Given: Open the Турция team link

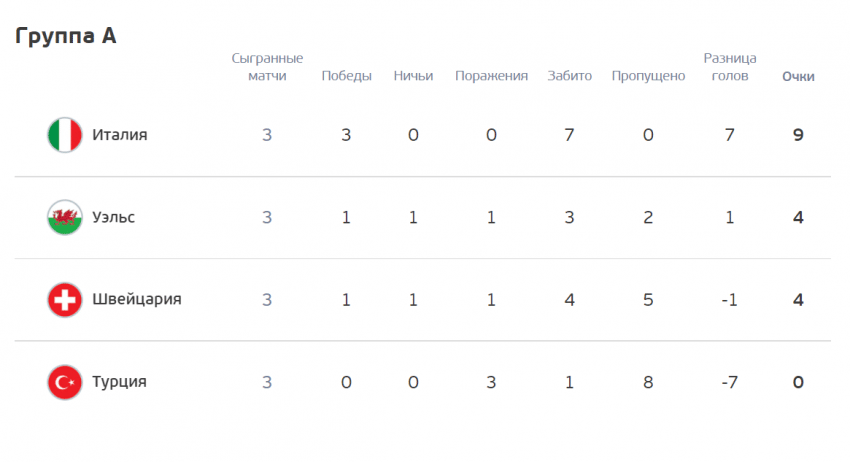Looking at the screenshot, I should [119, 382].
